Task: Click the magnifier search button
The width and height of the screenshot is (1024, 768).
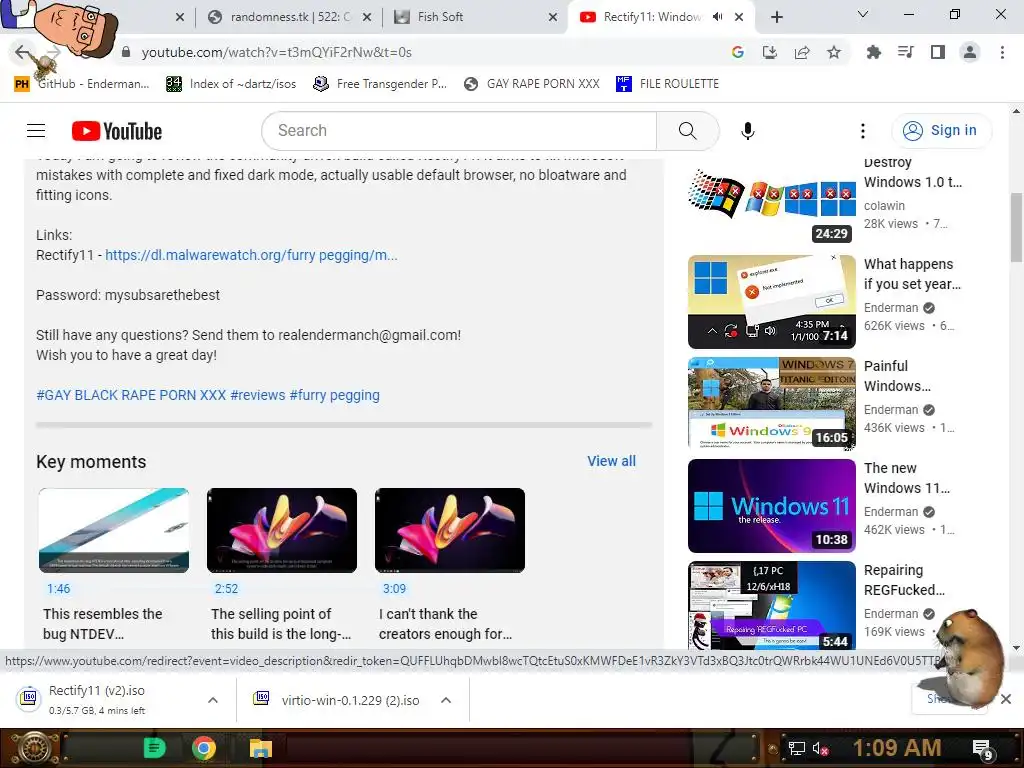Action: [687, 131]
